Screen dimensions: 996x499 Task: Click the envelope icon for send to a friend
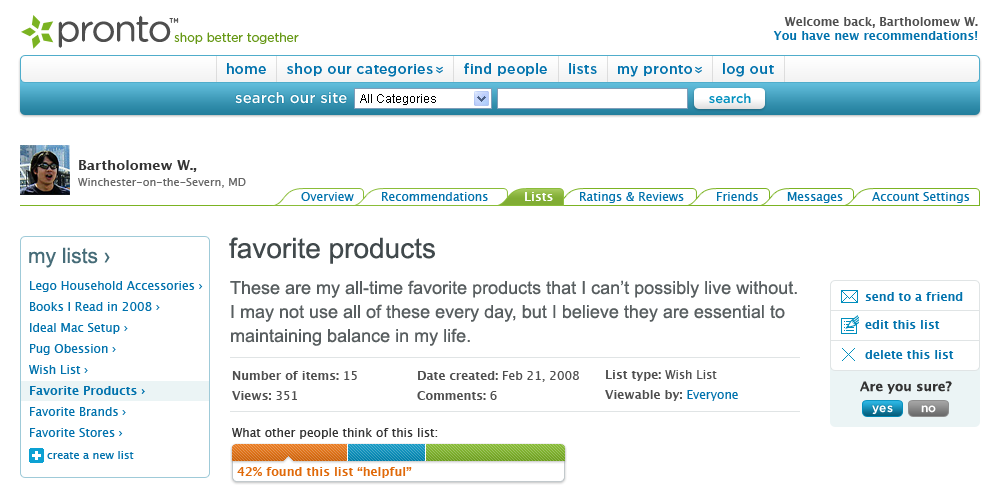pos(849,296)
